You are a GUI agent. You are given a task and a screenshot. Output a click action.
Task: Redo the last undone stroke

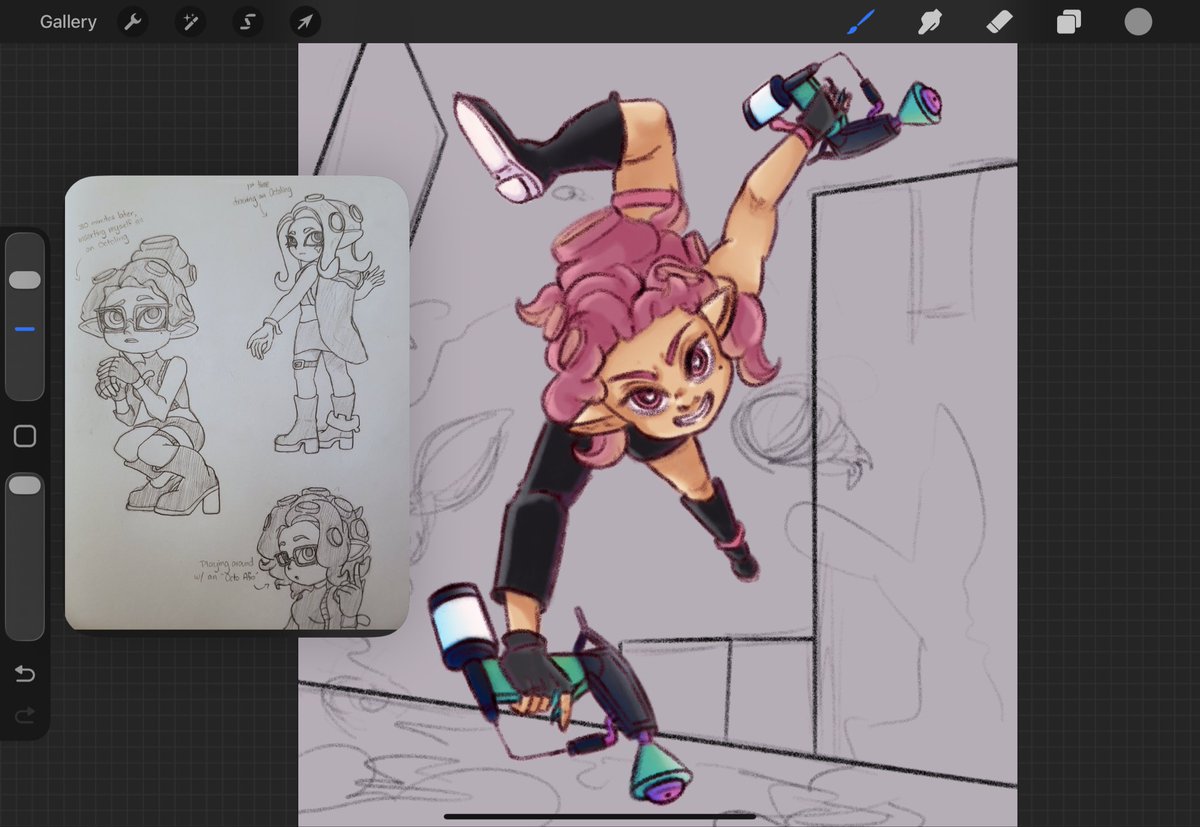click(x=25, y=714)
